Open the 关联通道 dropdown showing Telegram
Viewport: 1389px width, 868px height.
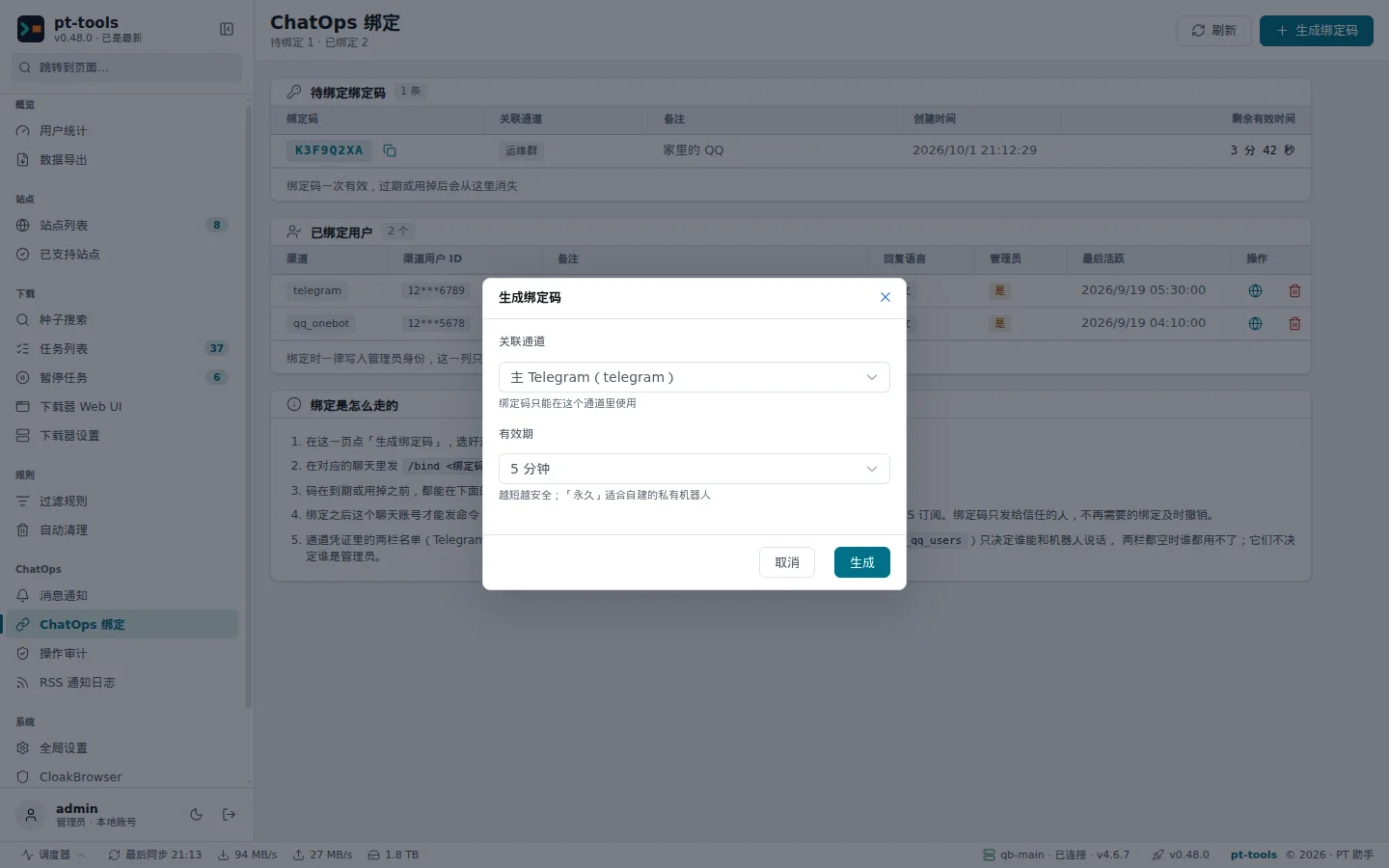pos(694,377)
